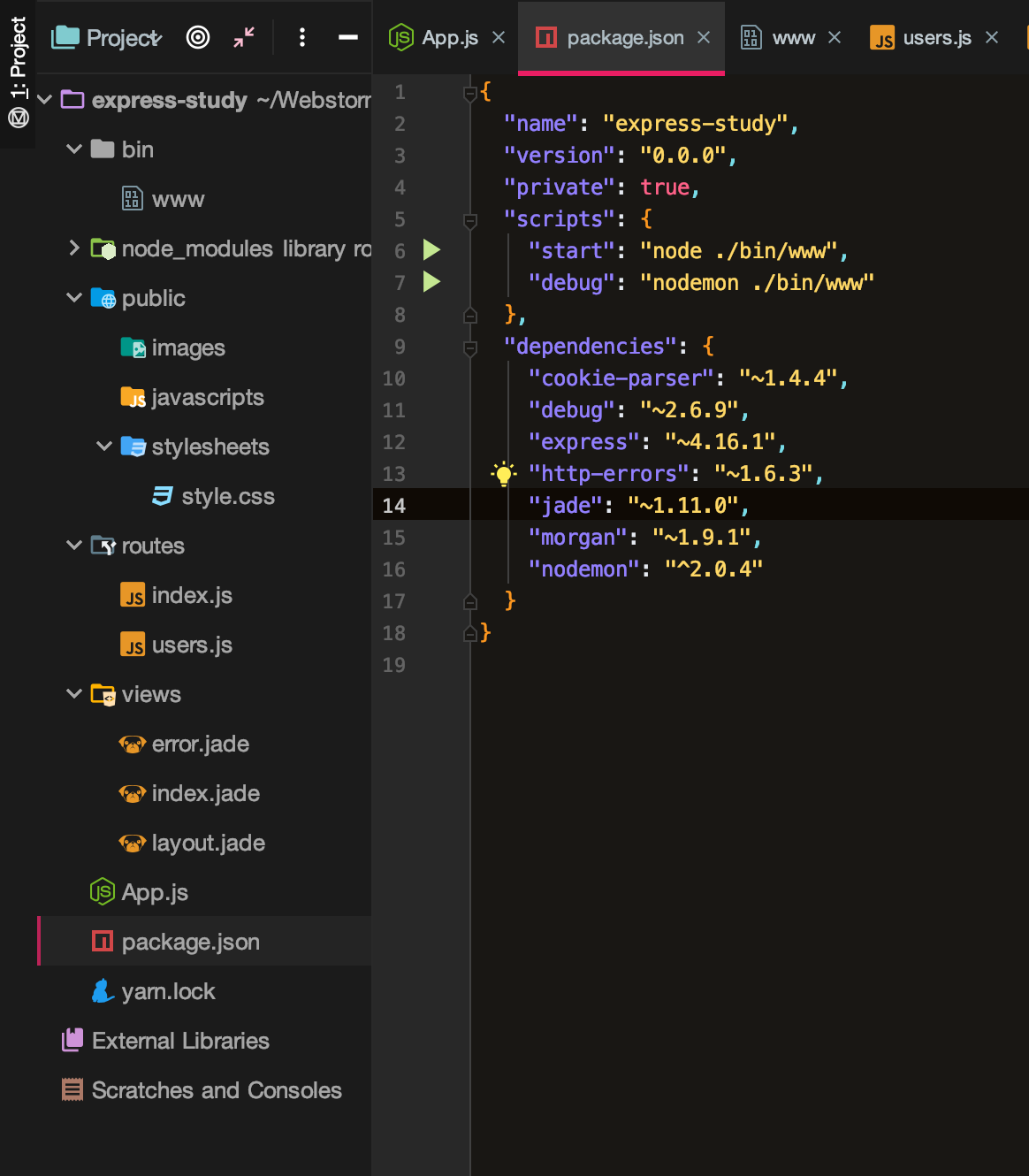The image size is (1029, 1176).
Task: Fold the dependencies block at line 9
Action: point(470,347)
